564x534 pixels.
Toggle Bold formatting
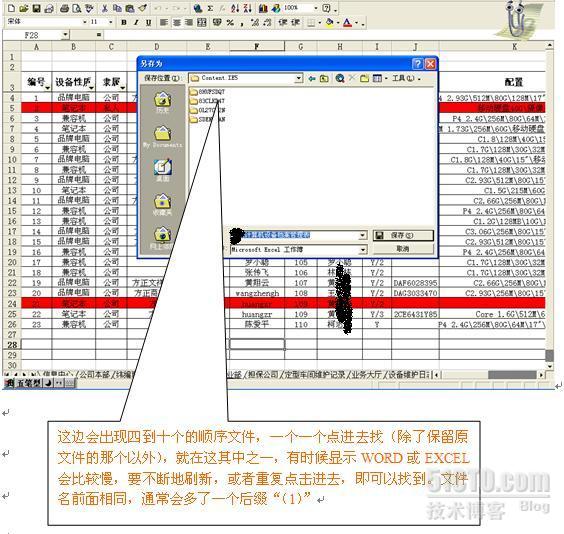pos(124,23)
